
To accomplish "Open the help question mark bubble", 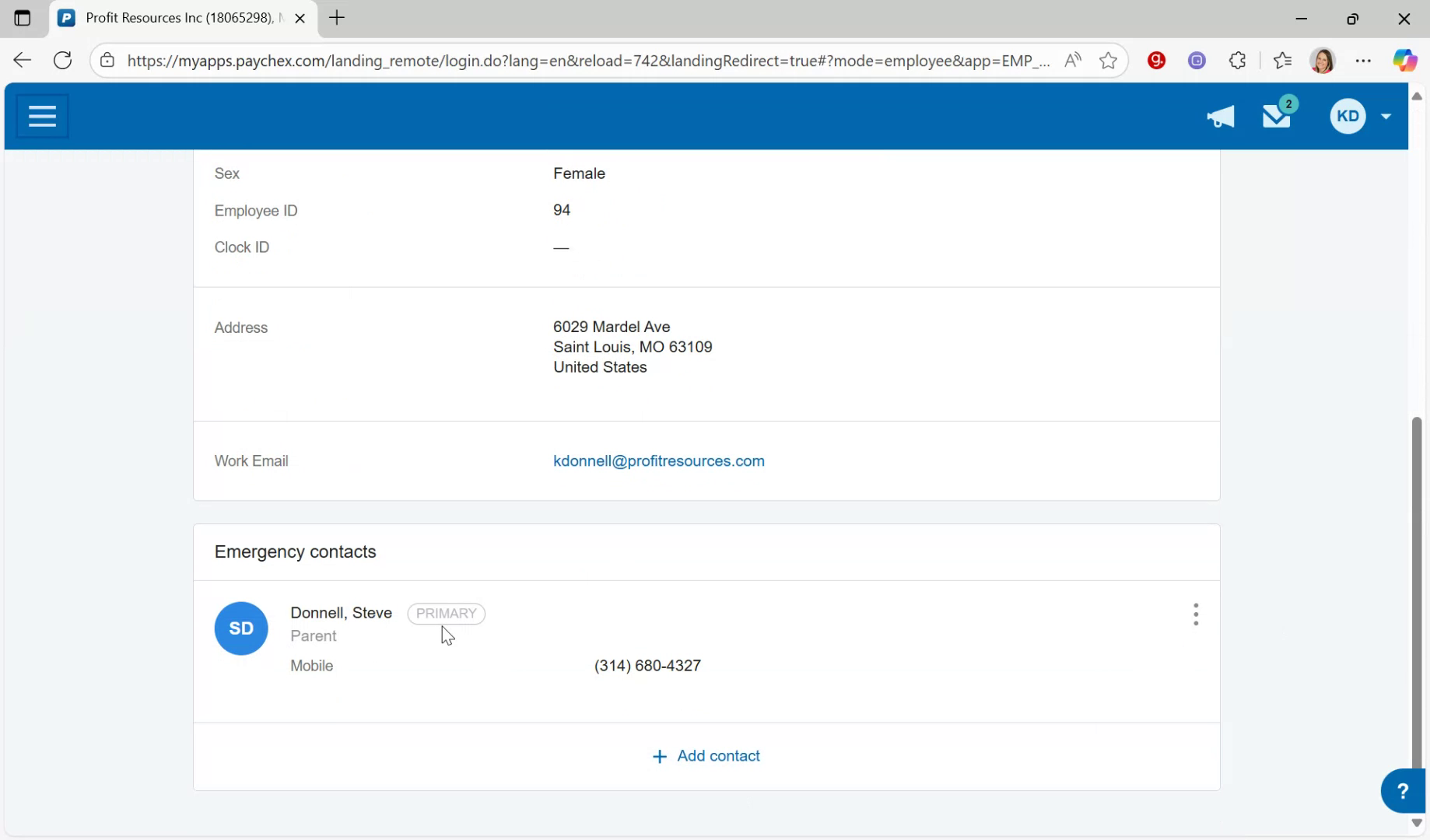I will [1403, 790].
